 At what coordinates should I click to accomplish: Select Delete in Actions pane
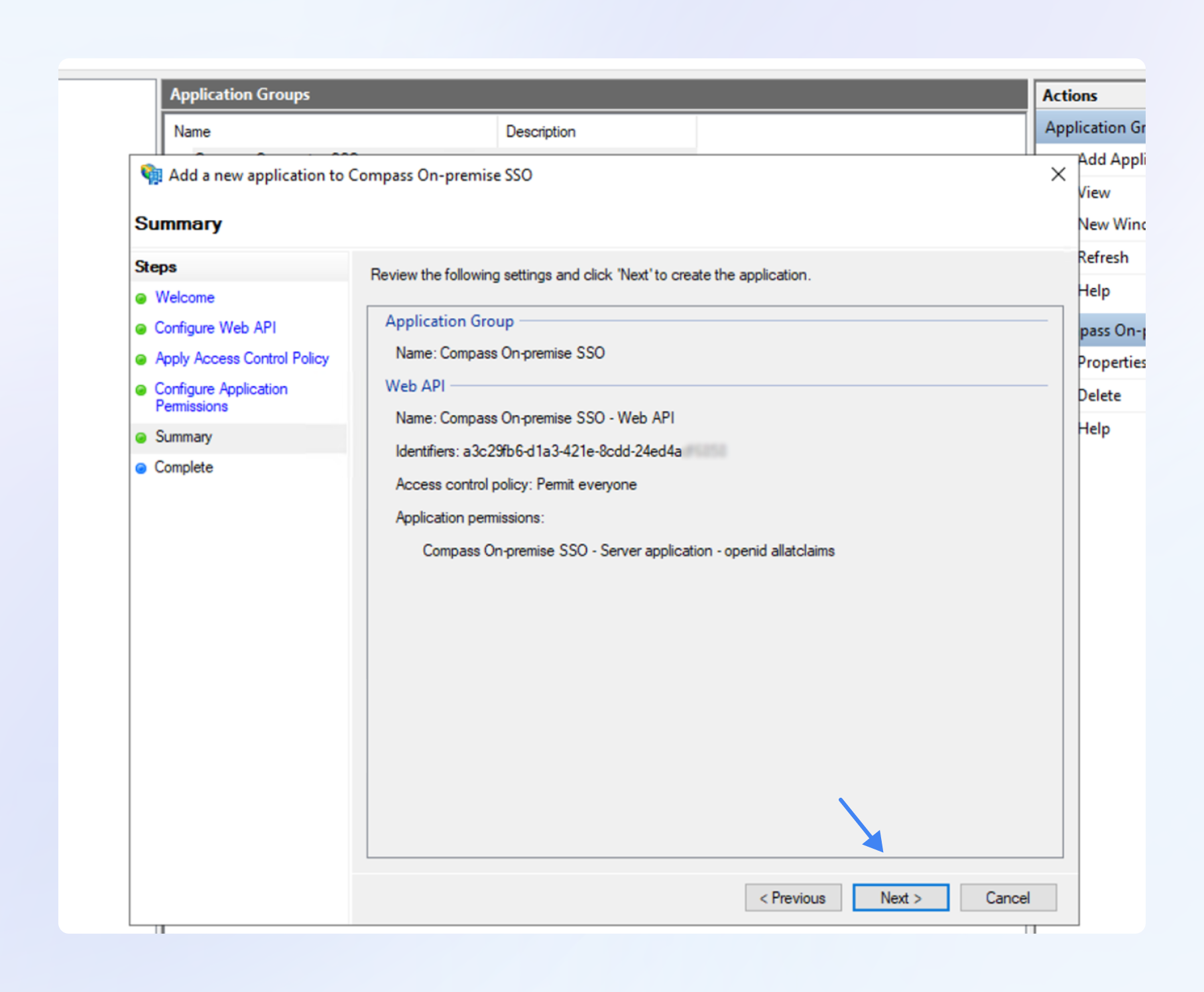click(1099, 396)
